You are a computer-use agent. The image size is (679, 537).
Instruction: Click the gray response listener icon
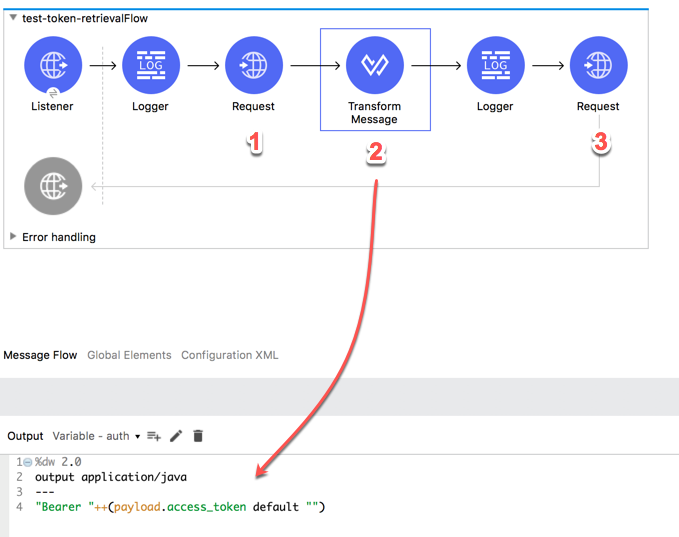(x=53, y=186)
